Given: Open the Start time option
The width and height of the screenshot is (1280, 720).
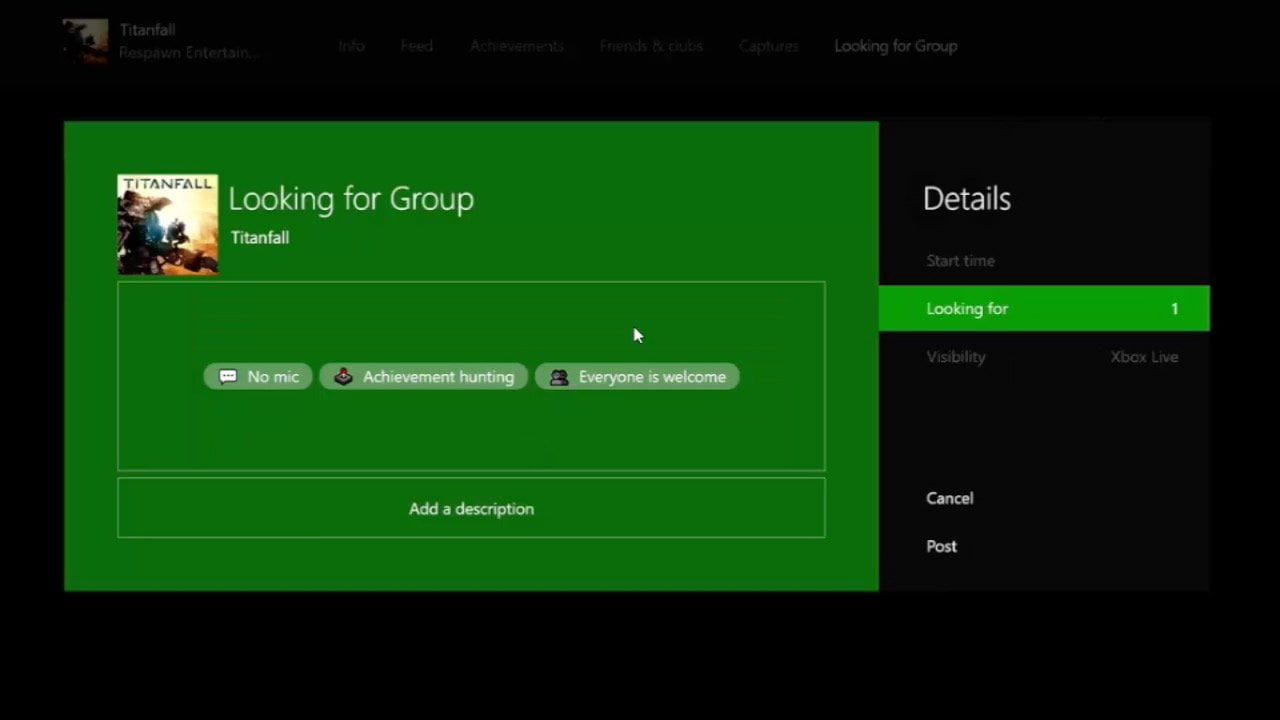Looking at the screenshot, I should tap(1044, 261).
